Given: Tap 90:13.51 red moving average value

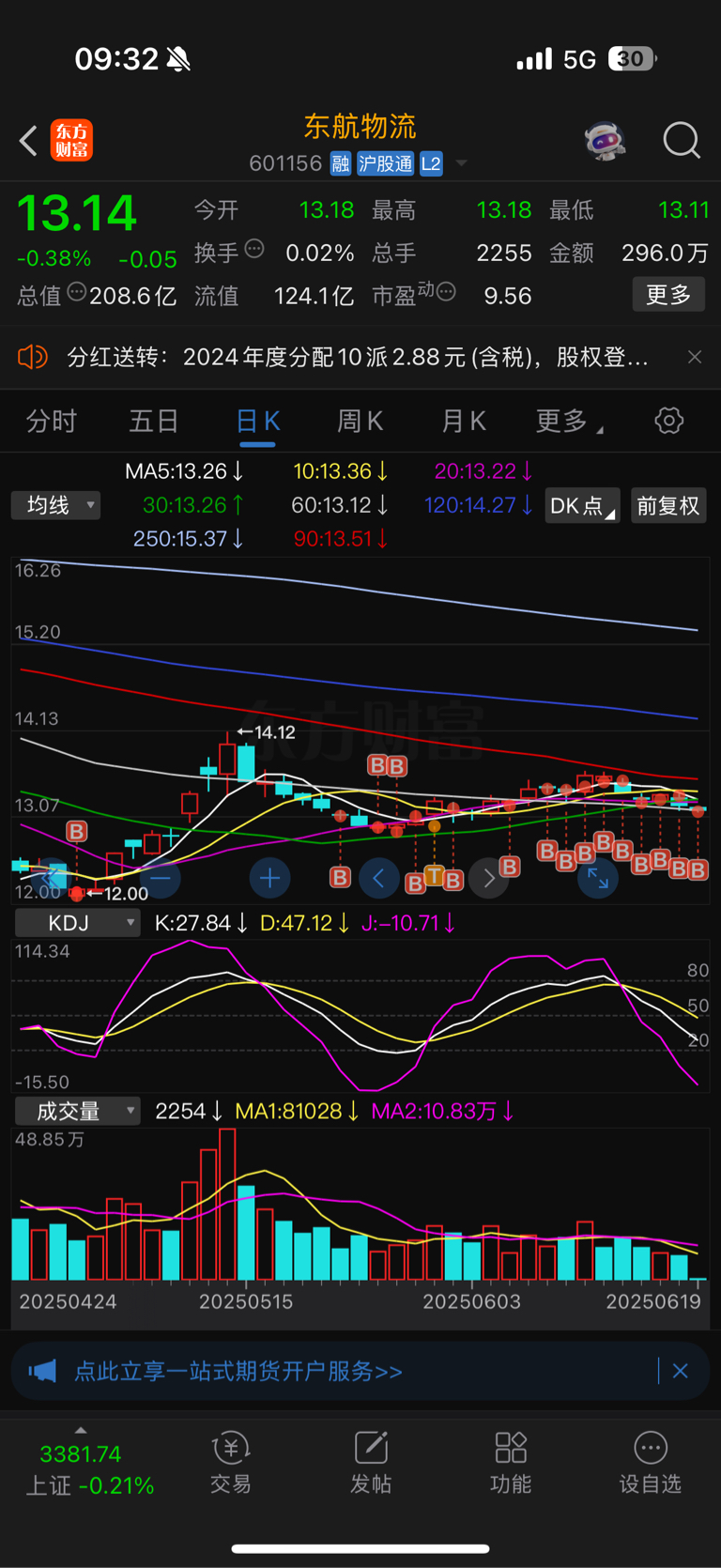Looking at the screenshot, I should (341, 538).
